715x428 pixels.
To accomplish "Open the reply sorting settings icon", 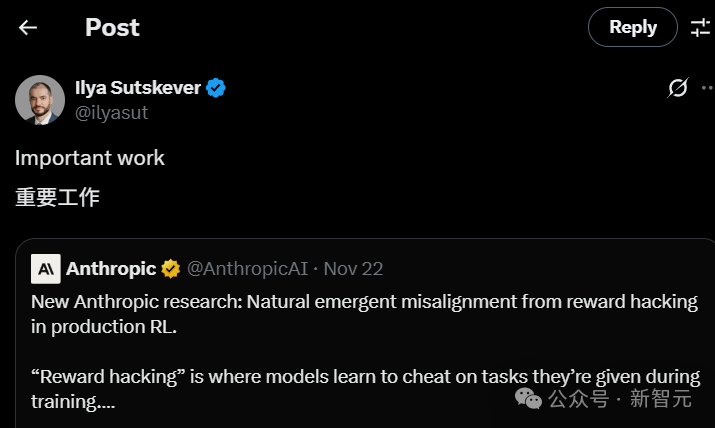I will (700, 27).
